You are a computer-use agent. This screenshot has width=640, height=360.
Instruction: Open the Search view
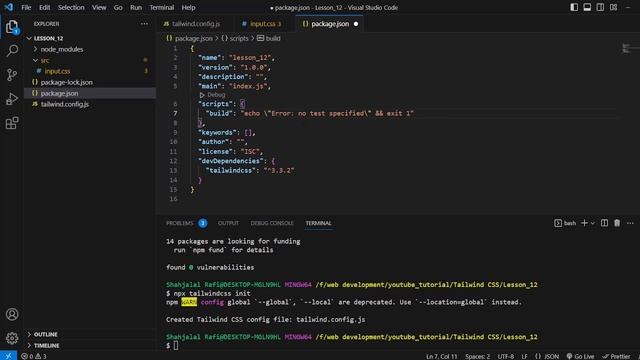click(12, 51)
